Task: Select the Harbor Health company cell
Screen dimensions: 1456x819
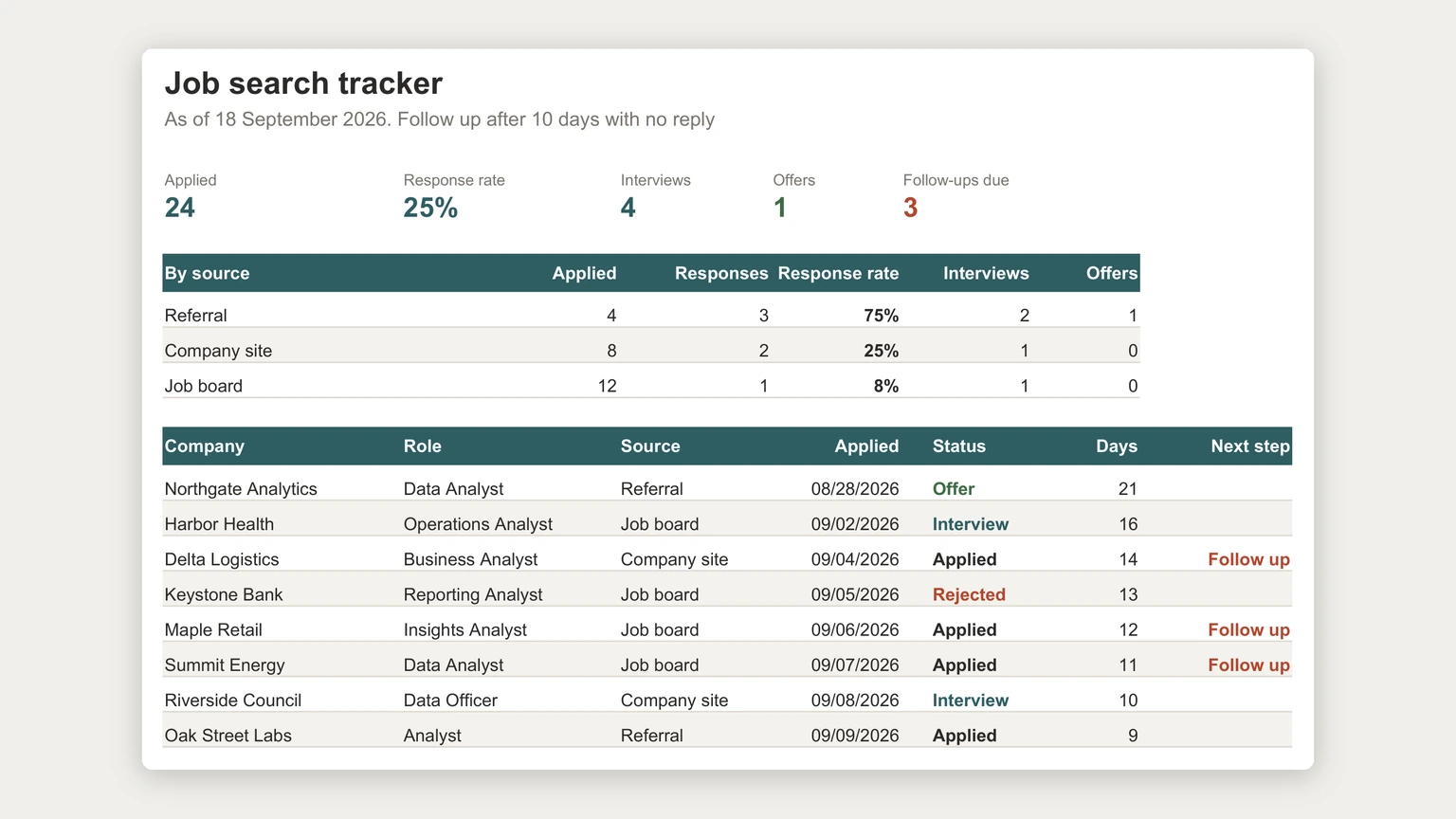Action: [x=219, y=523]
